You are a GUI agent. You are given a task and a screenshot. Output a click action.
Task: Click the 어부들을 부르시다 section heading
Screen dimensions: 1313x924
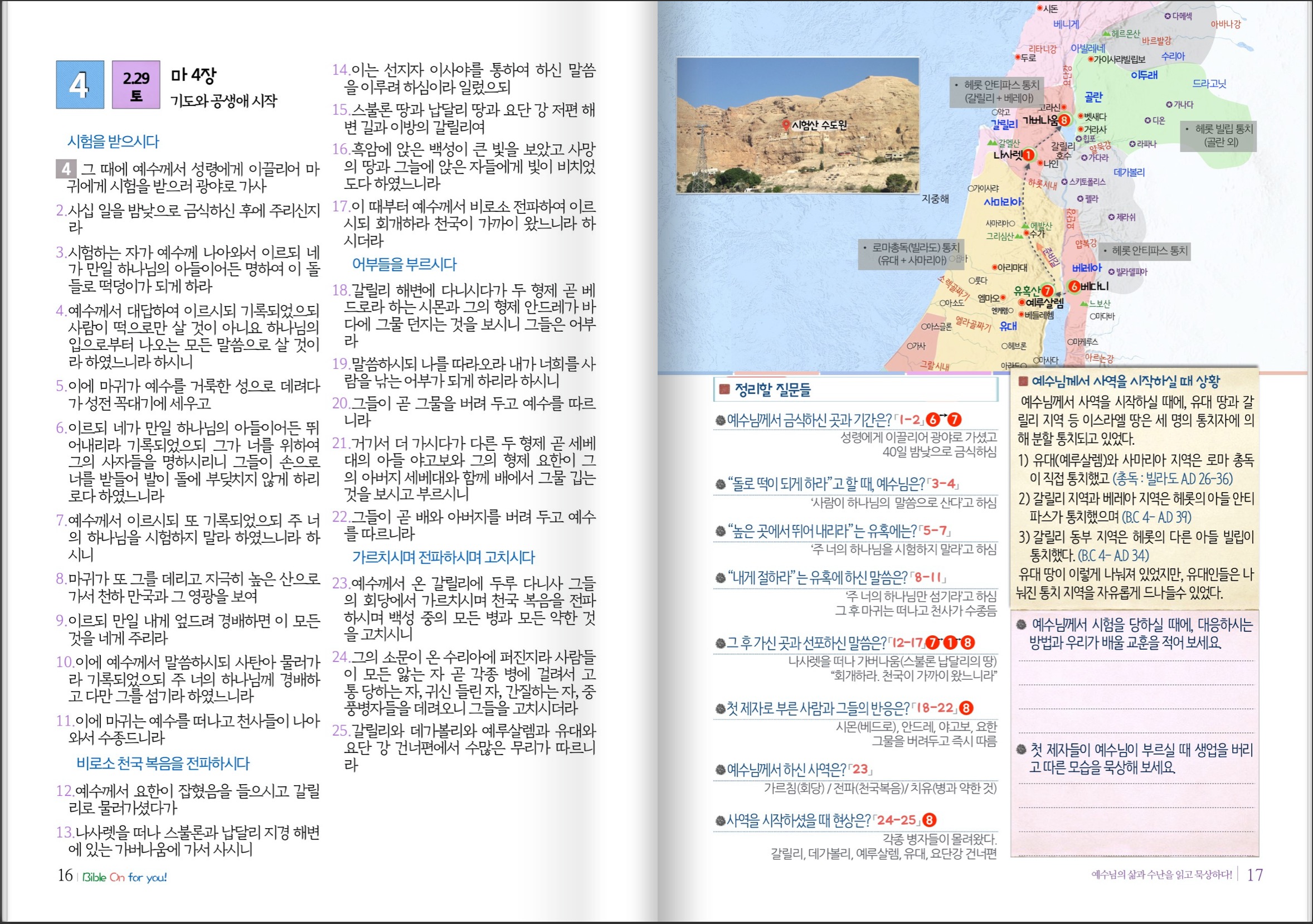404,264
